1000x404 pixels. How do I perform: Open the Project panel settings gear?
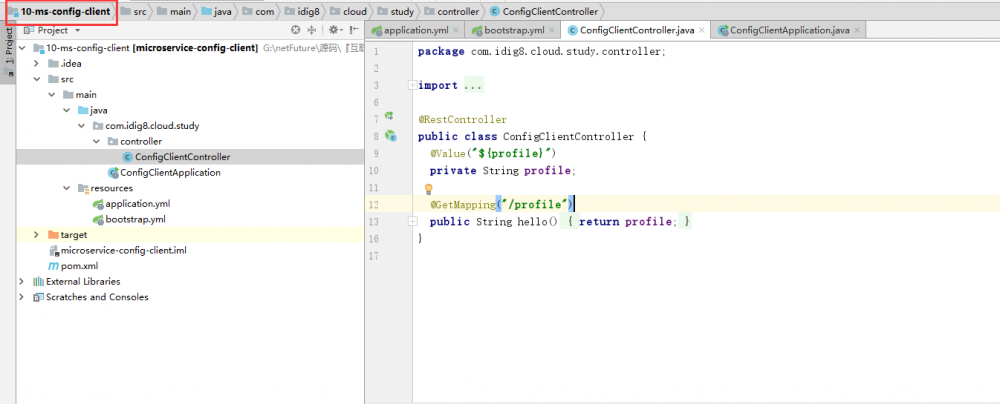point(334,30)
